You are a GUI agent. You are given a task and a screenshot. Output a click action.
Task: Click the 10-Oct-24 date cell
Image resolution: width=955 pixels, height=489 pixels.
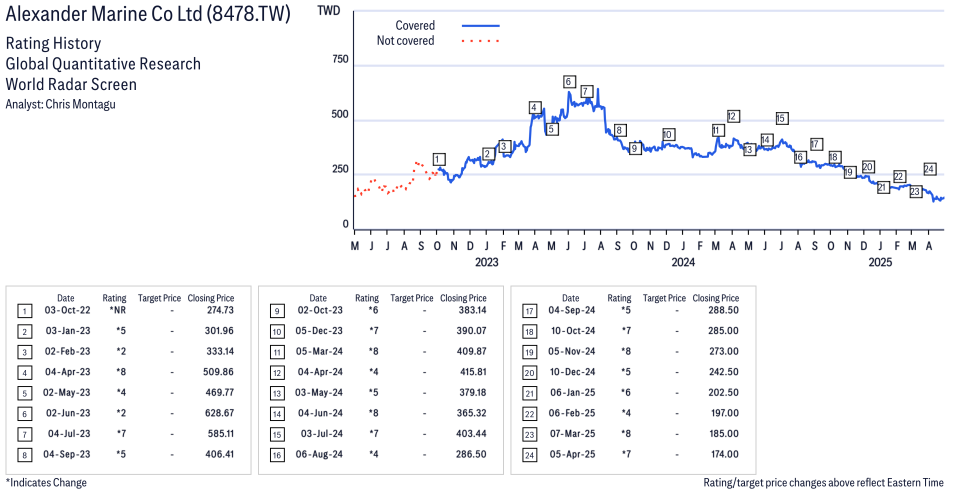tap(573, 331)
